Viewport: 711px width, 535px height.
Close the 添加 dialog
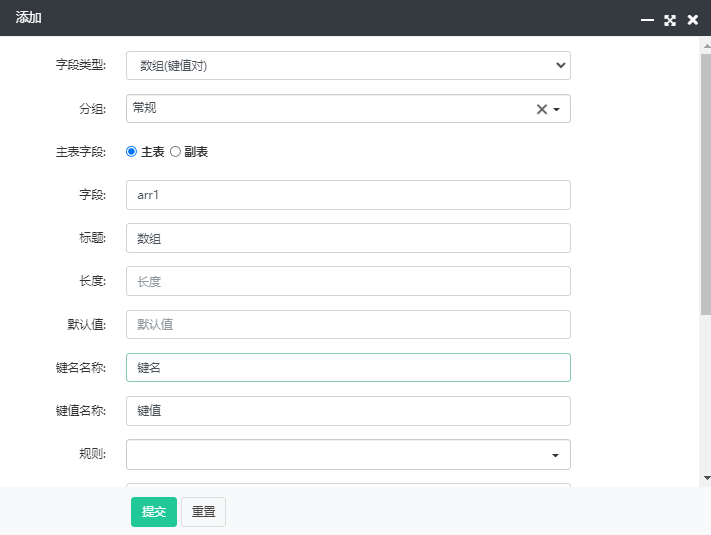692,20
